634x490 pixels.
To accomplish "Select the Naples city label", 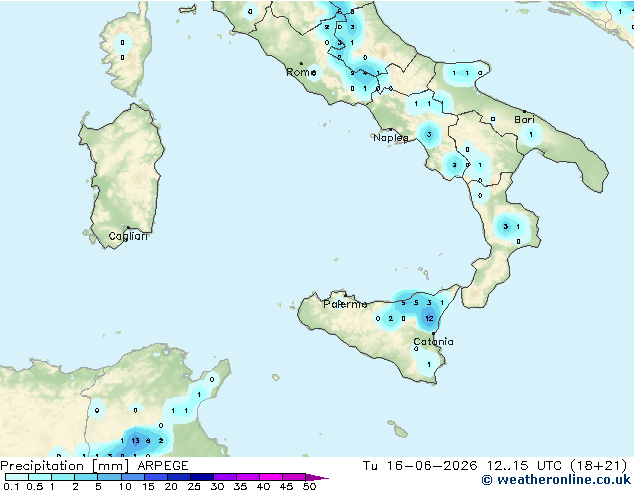I will tap(391, 138).
